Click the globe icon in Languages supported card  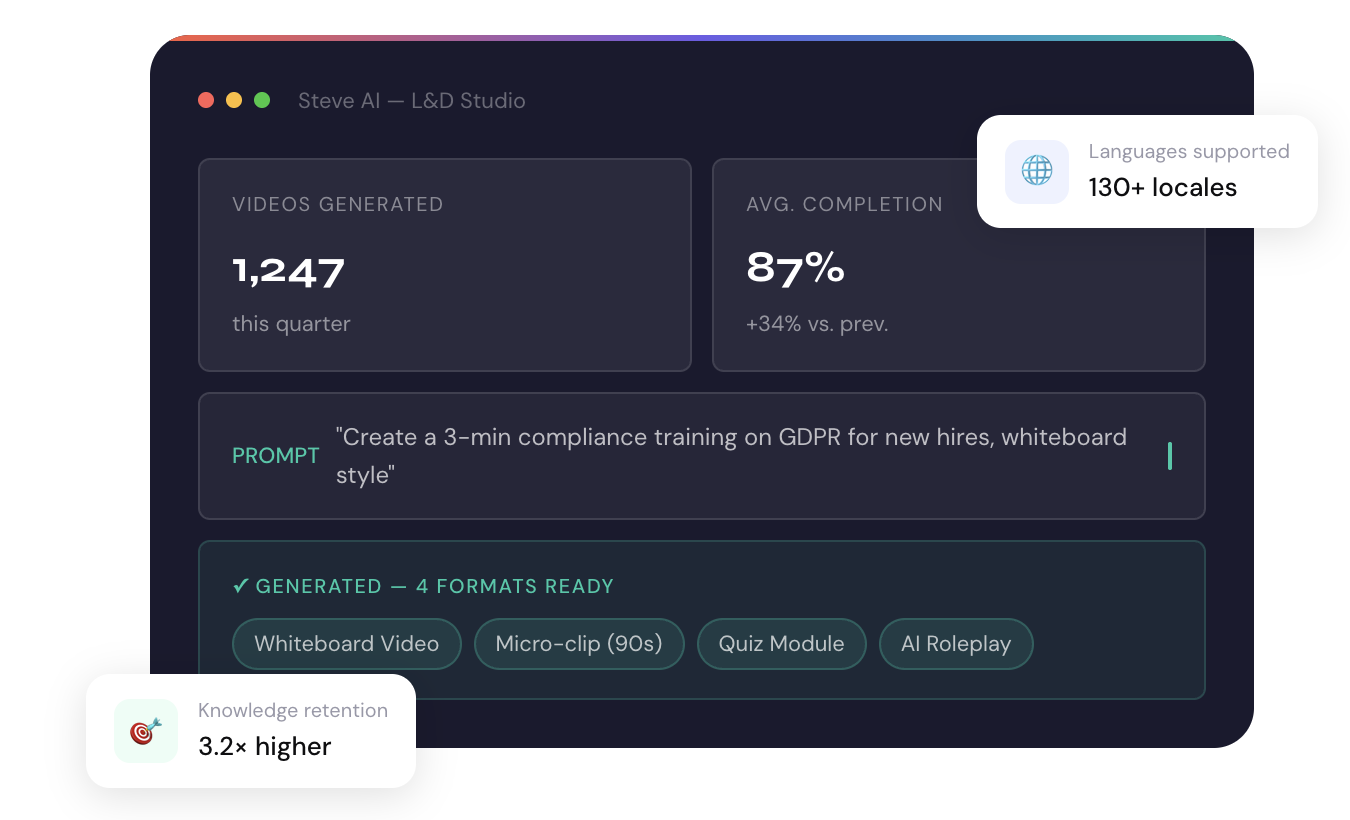[1037, 171]
